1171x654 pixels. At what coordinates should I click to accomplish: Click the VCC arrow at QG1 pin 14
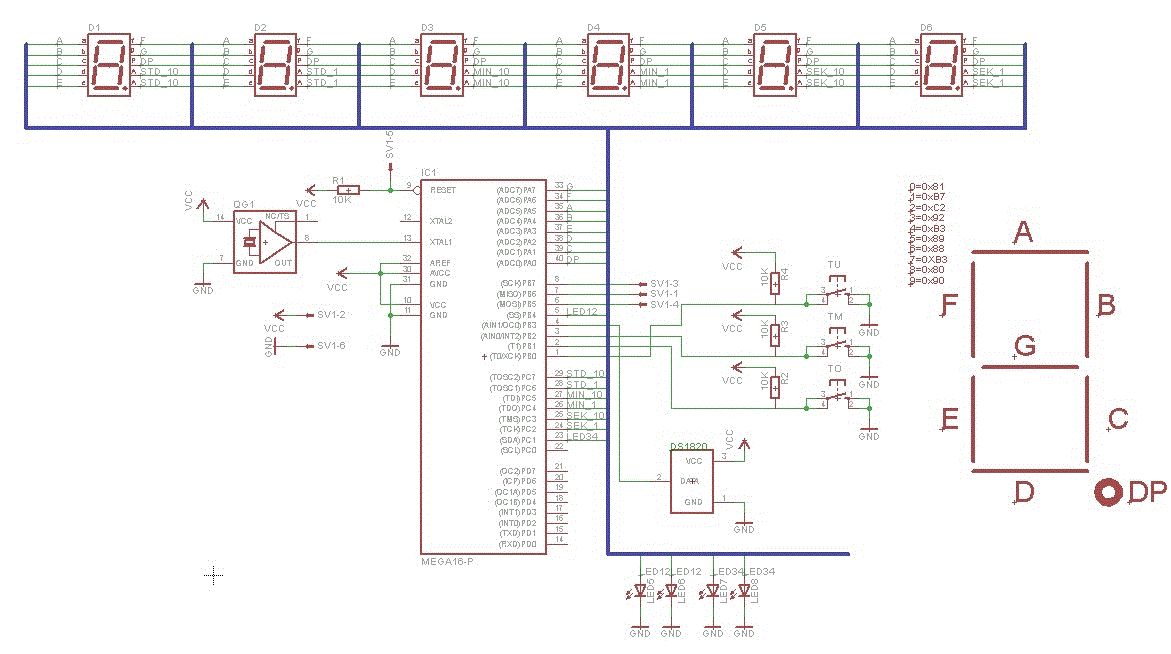click(x=202, y=204)
